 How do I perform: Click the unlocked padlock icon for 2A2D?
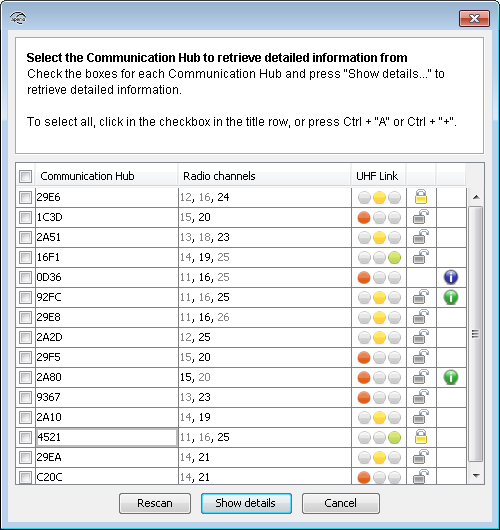click(x=421, y=337)
